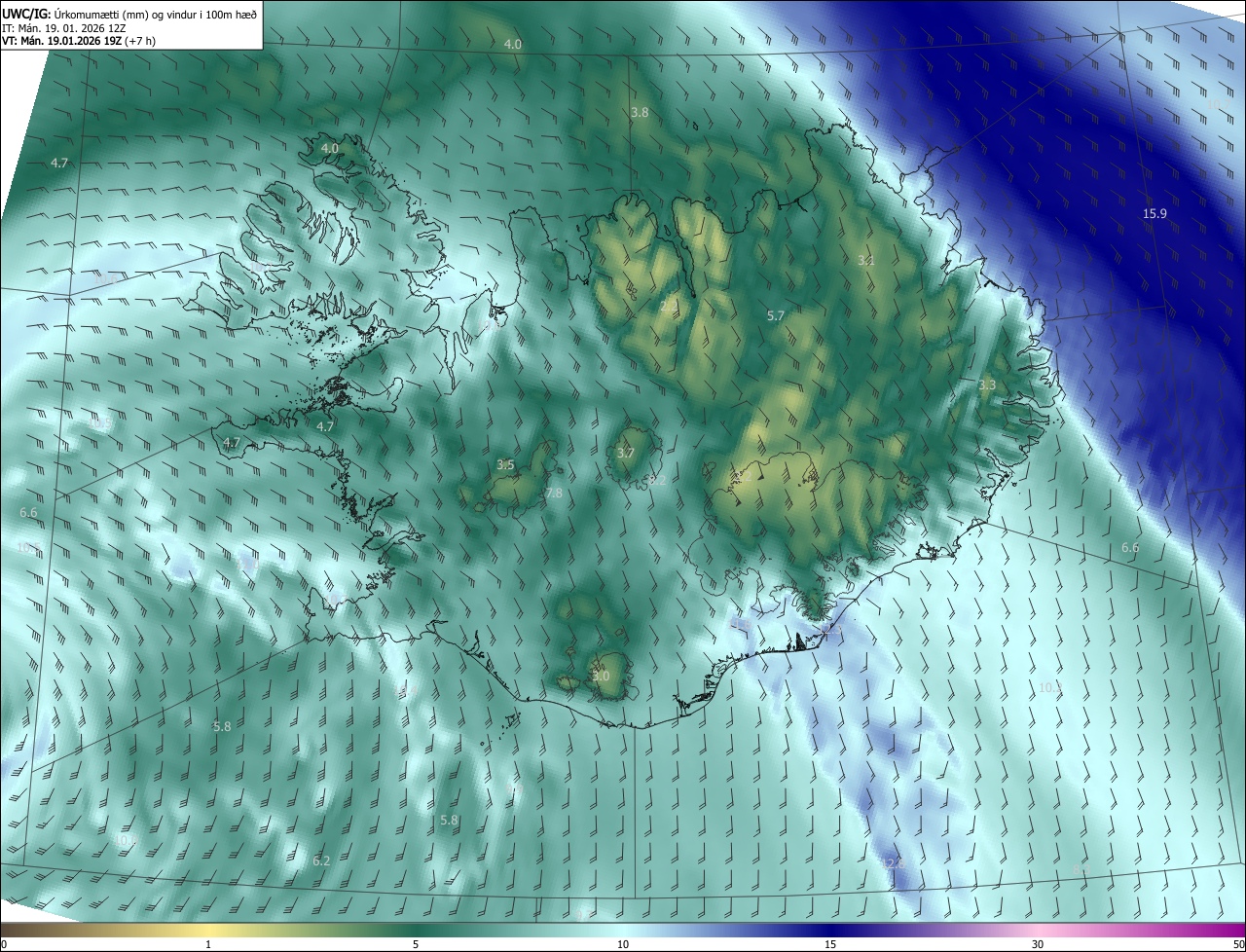This screenshot has height=952, width=1246.
Task: Click the 6.2 value label on the map
Action: point(321,860)
